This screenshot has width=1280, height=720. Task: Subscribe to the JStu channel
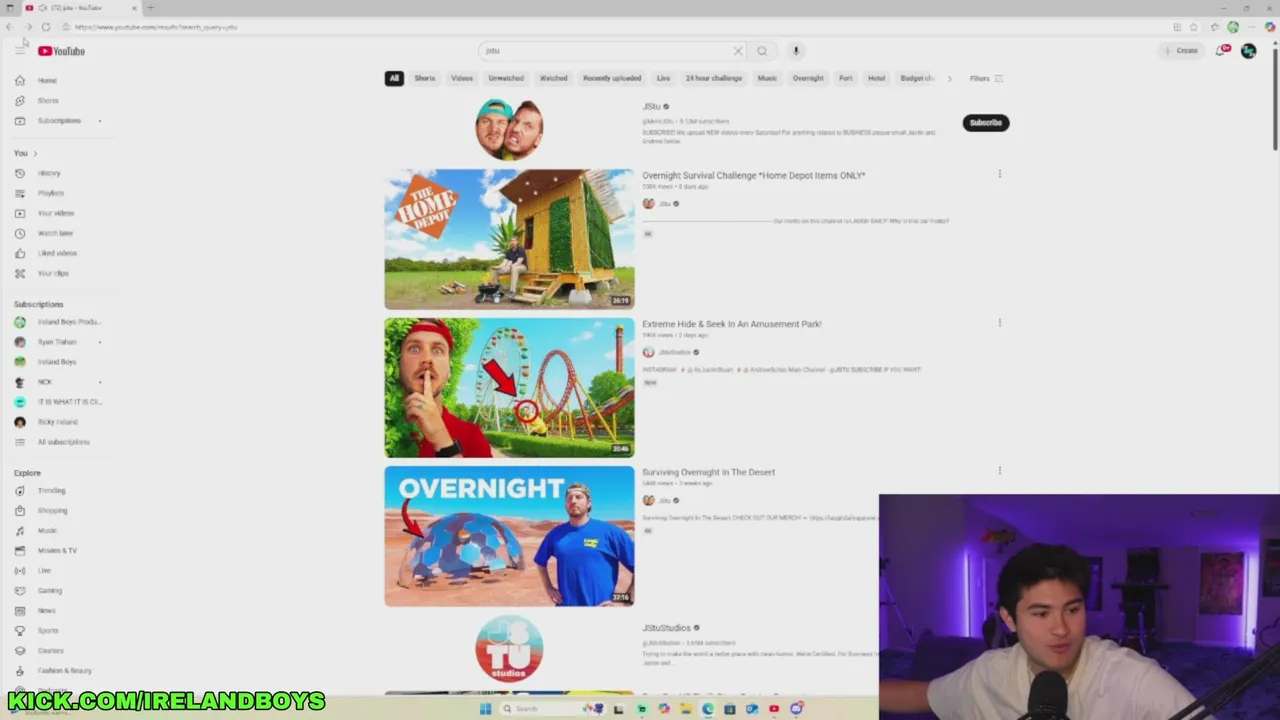pos(985,123)
